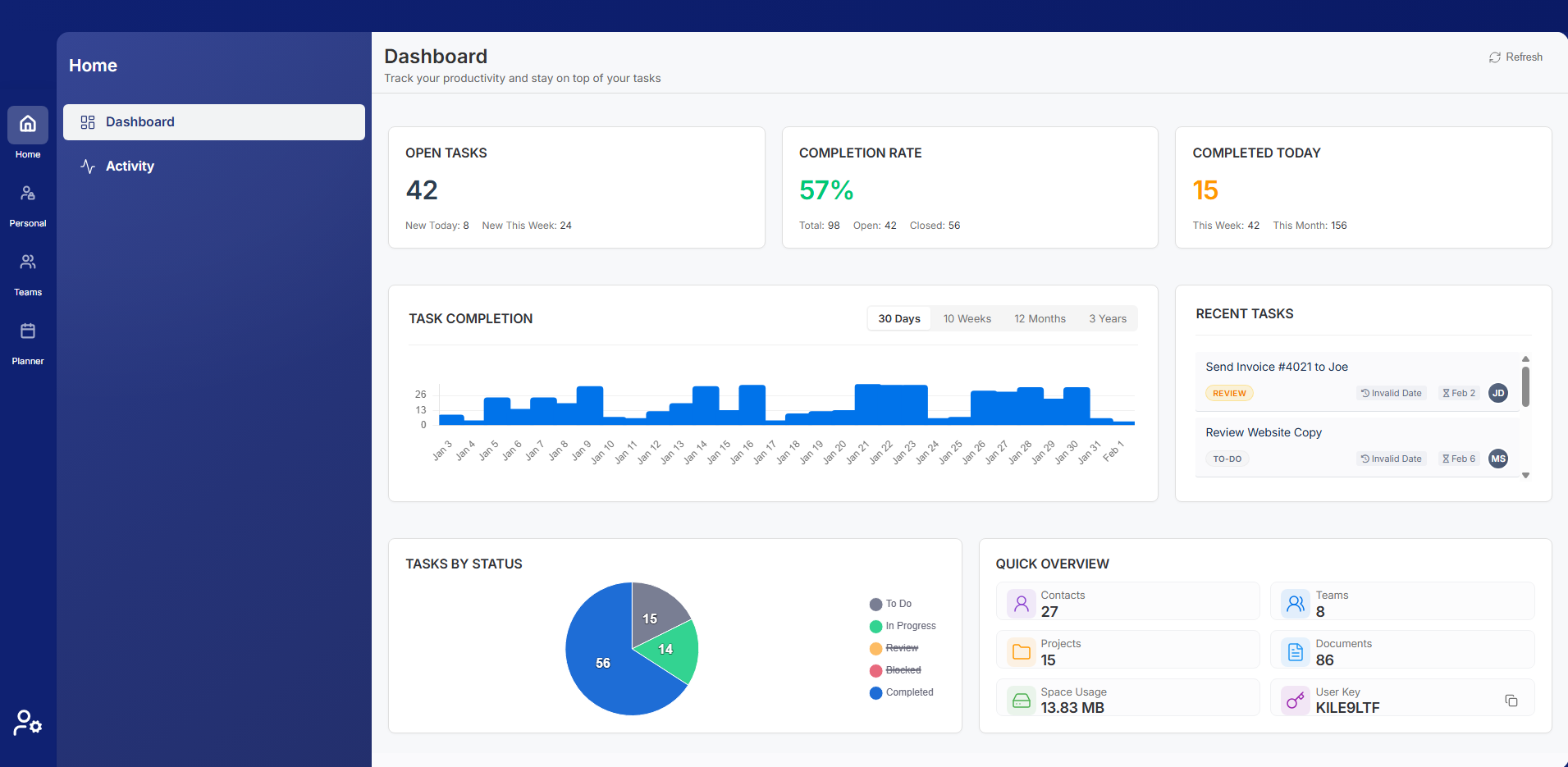
Task: Open the Activity page
Action: (129, 166)
